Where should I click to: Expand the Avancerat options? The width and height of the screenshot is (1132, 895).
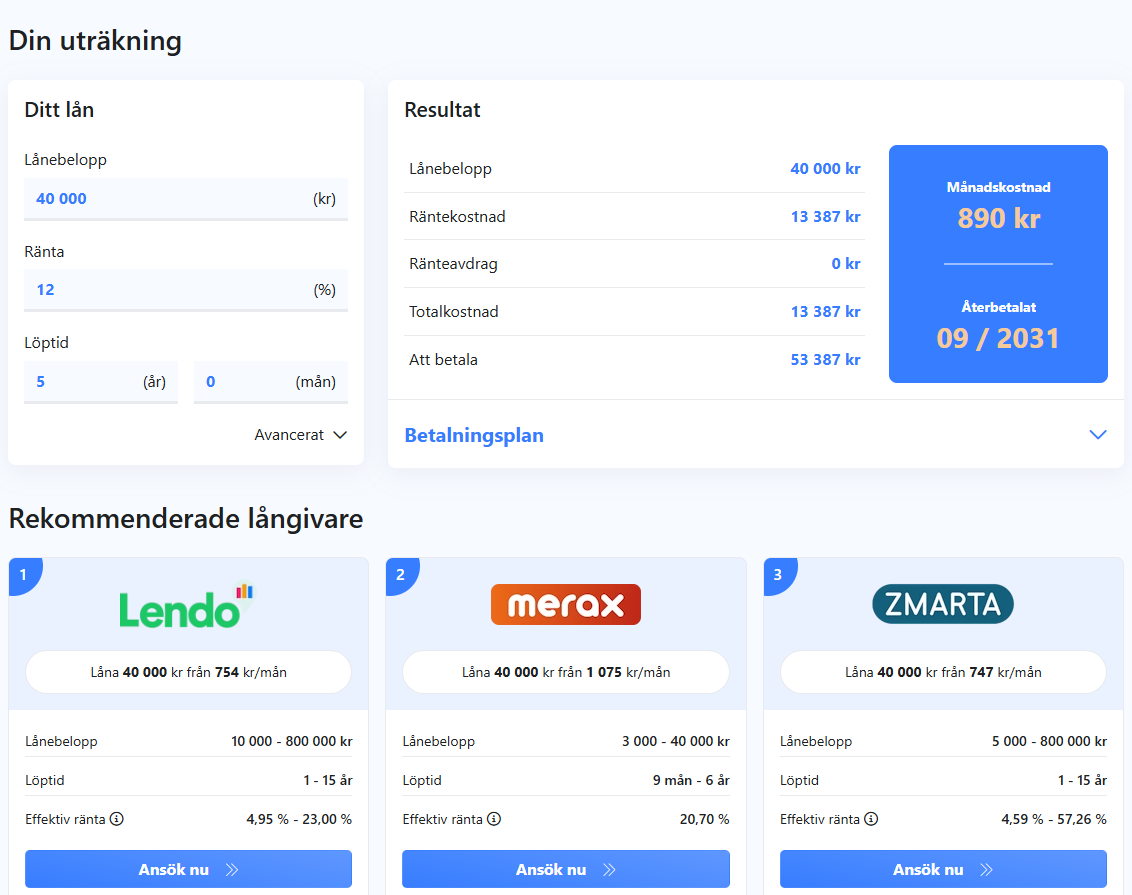(x=300, y=435)
